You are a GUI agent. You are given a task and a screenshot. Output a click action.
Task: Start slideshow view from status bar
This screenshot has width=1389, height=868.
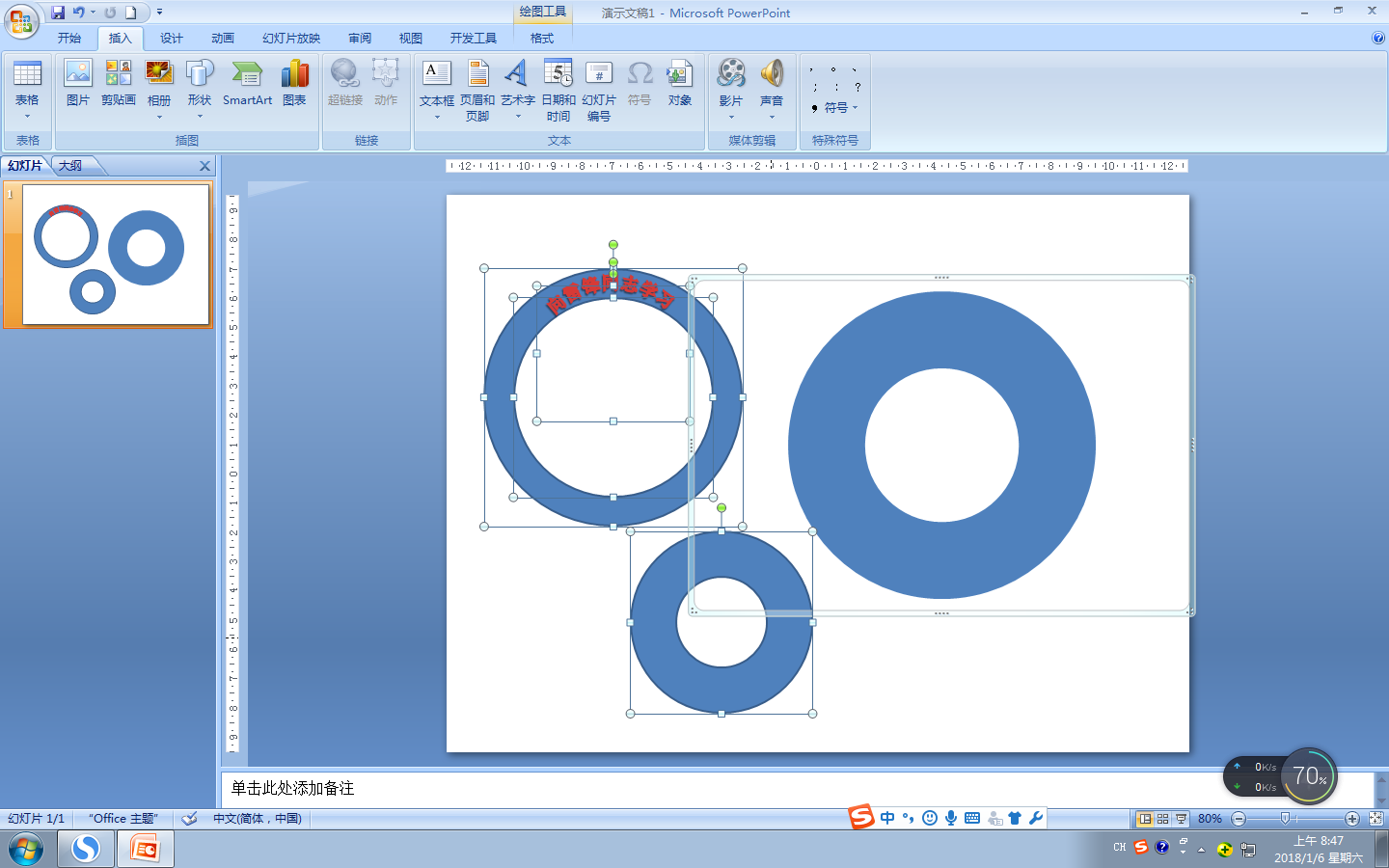point(1182,819)
